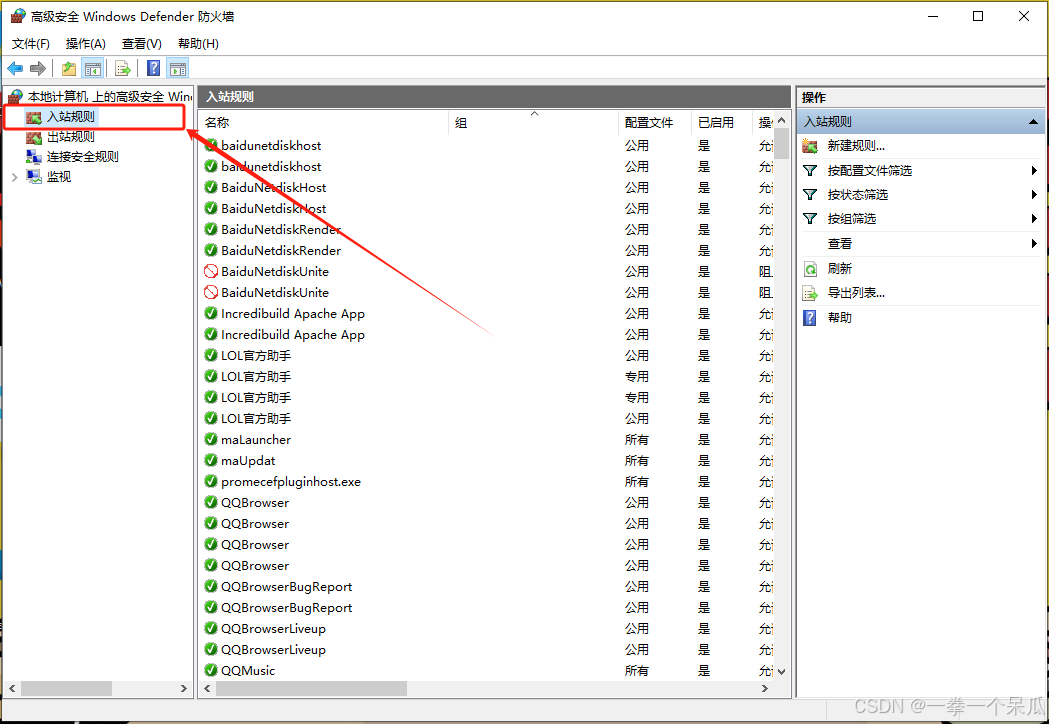Sort by the 组 column header
The image size is (1049, 724).
(x=534, y=122)
